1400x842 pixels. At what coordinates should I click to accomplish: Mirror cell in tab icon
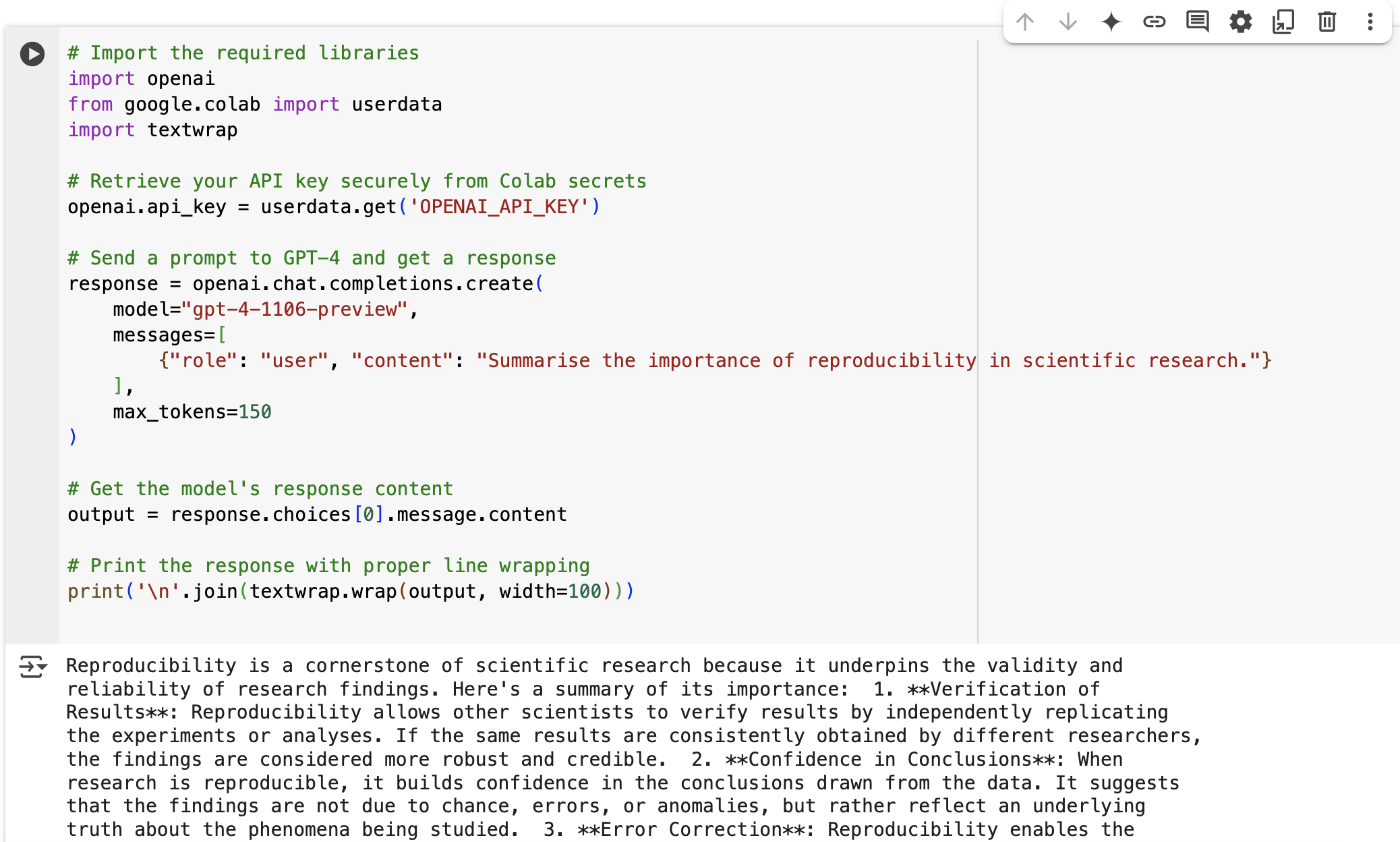click(x=1283, y=22)
